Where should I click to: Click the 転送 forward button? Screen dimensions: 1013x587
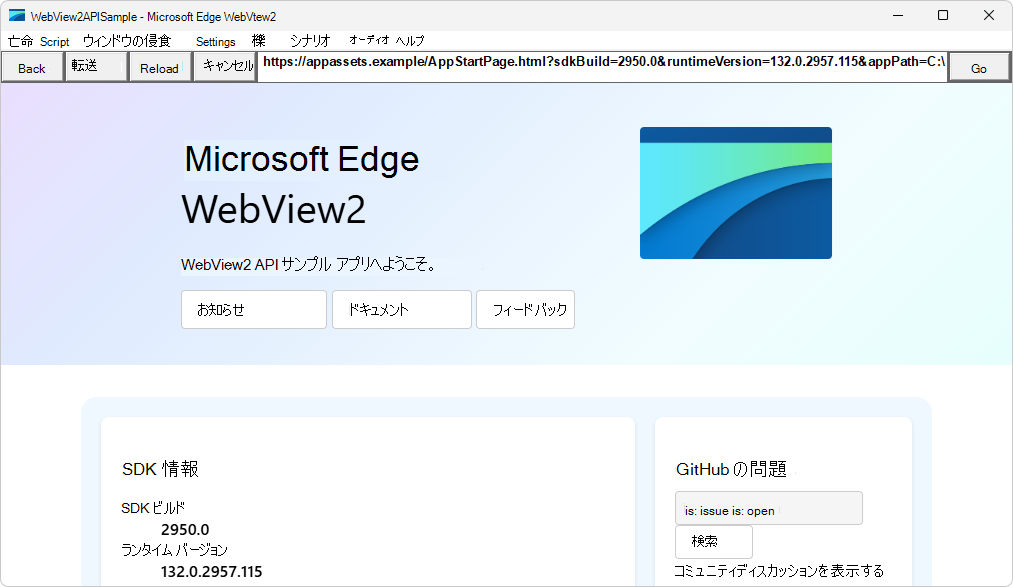tap(95, 66)
